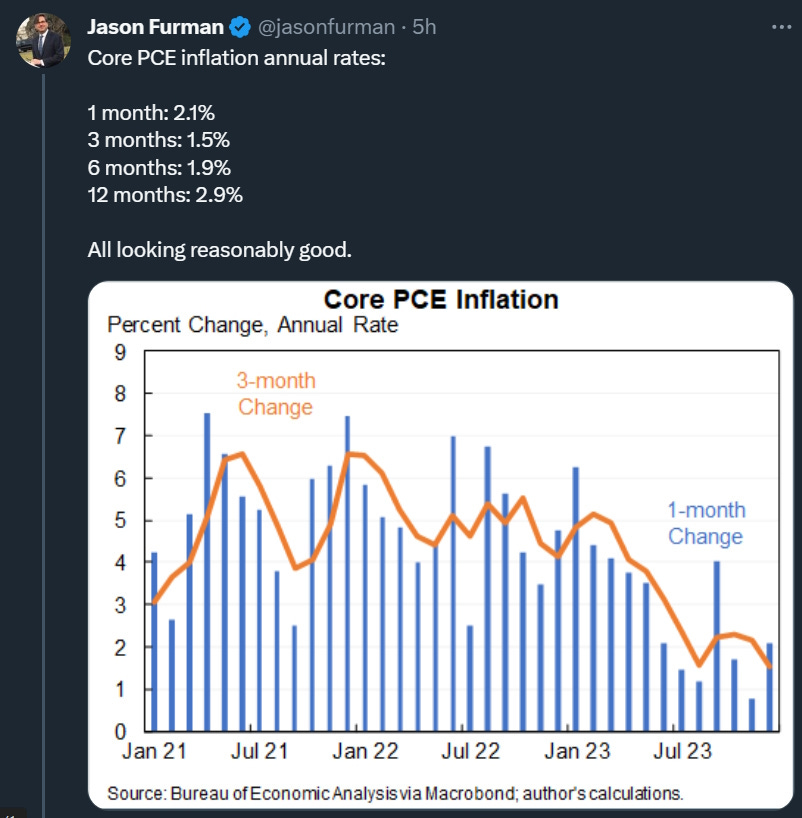Image resolution: width=802 pixels, height=818 pixels.
Task: Click the Jul 23 axis label
Action: (x=683, y=751)
